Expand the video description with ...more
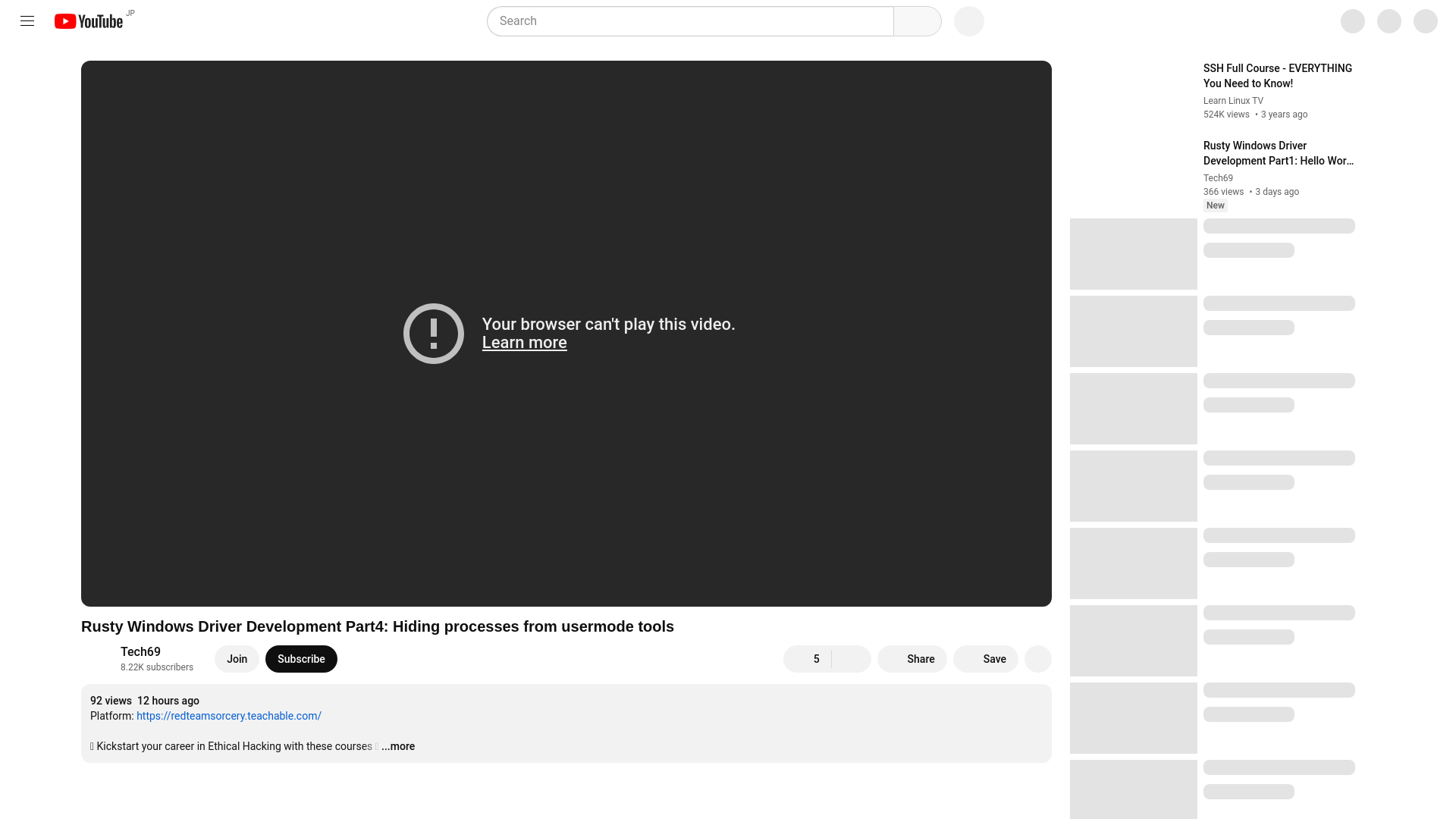Image resolution: width=1456 pixels, height=819 pixels. tap(398, 746)
